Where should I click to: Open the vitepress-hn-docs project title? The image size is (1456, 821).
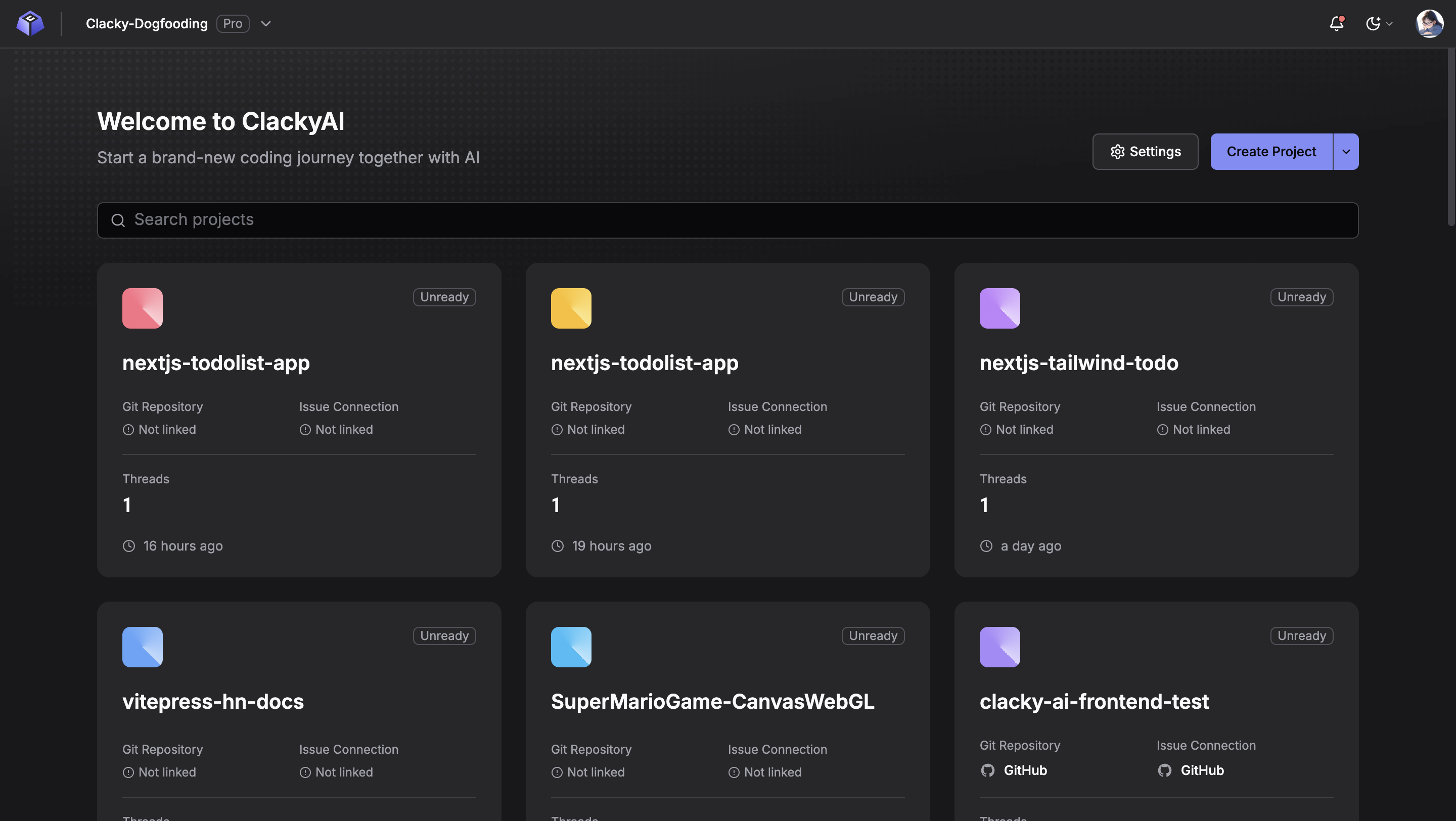213,701
